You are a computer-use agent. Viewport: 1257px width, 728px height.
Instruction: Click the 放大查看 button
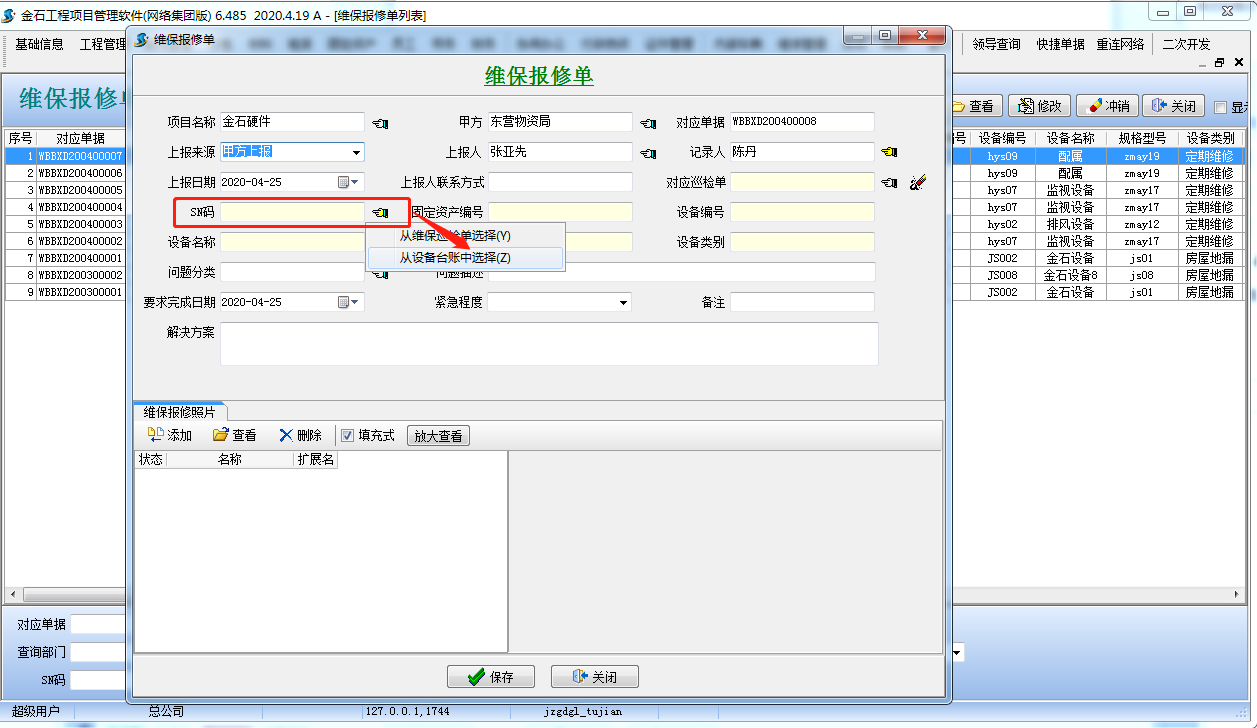coord(438,436)
